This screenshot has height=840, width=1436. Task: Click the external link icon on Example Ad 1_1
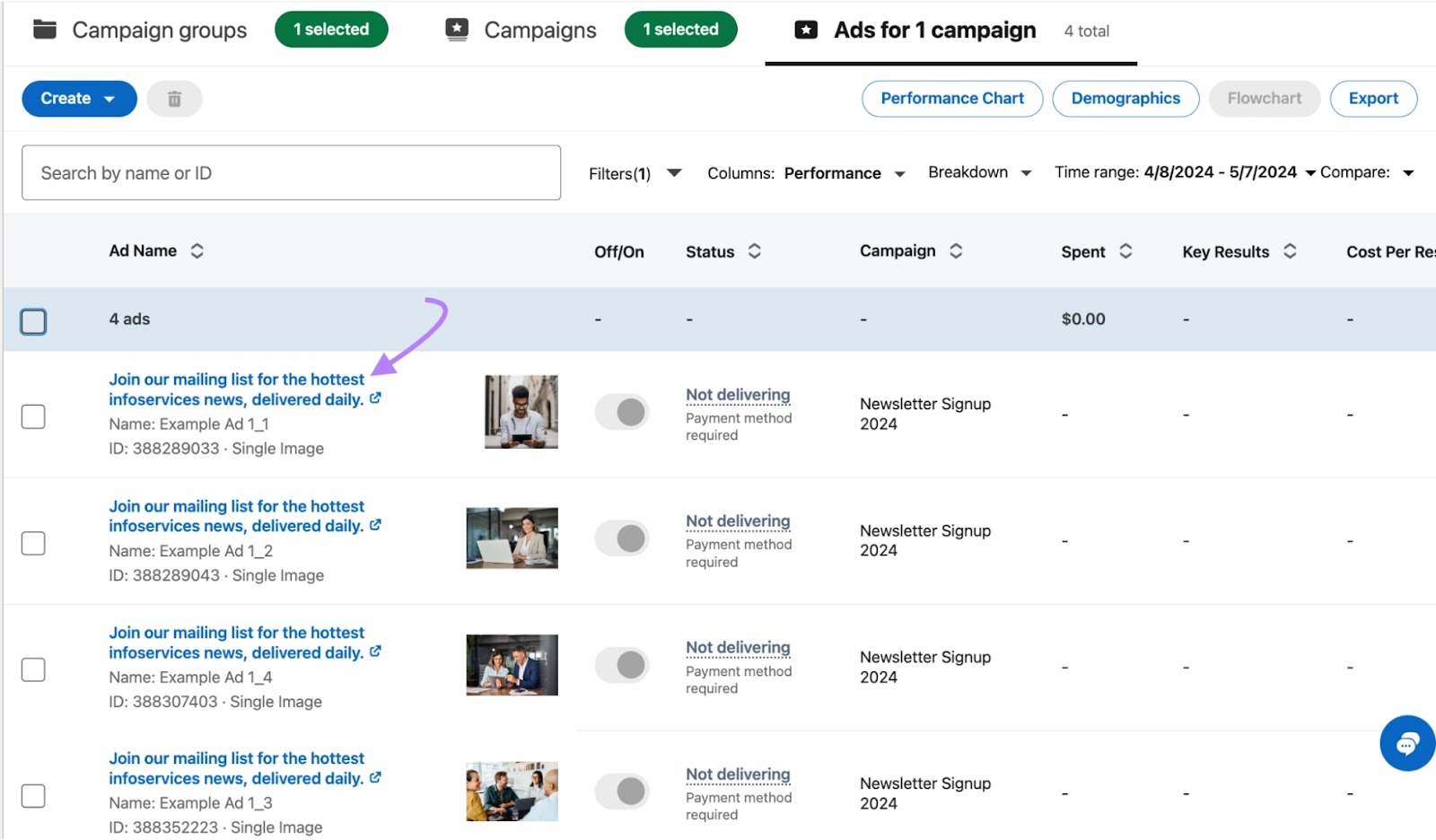pyautogui.click(x=375, y=399)
